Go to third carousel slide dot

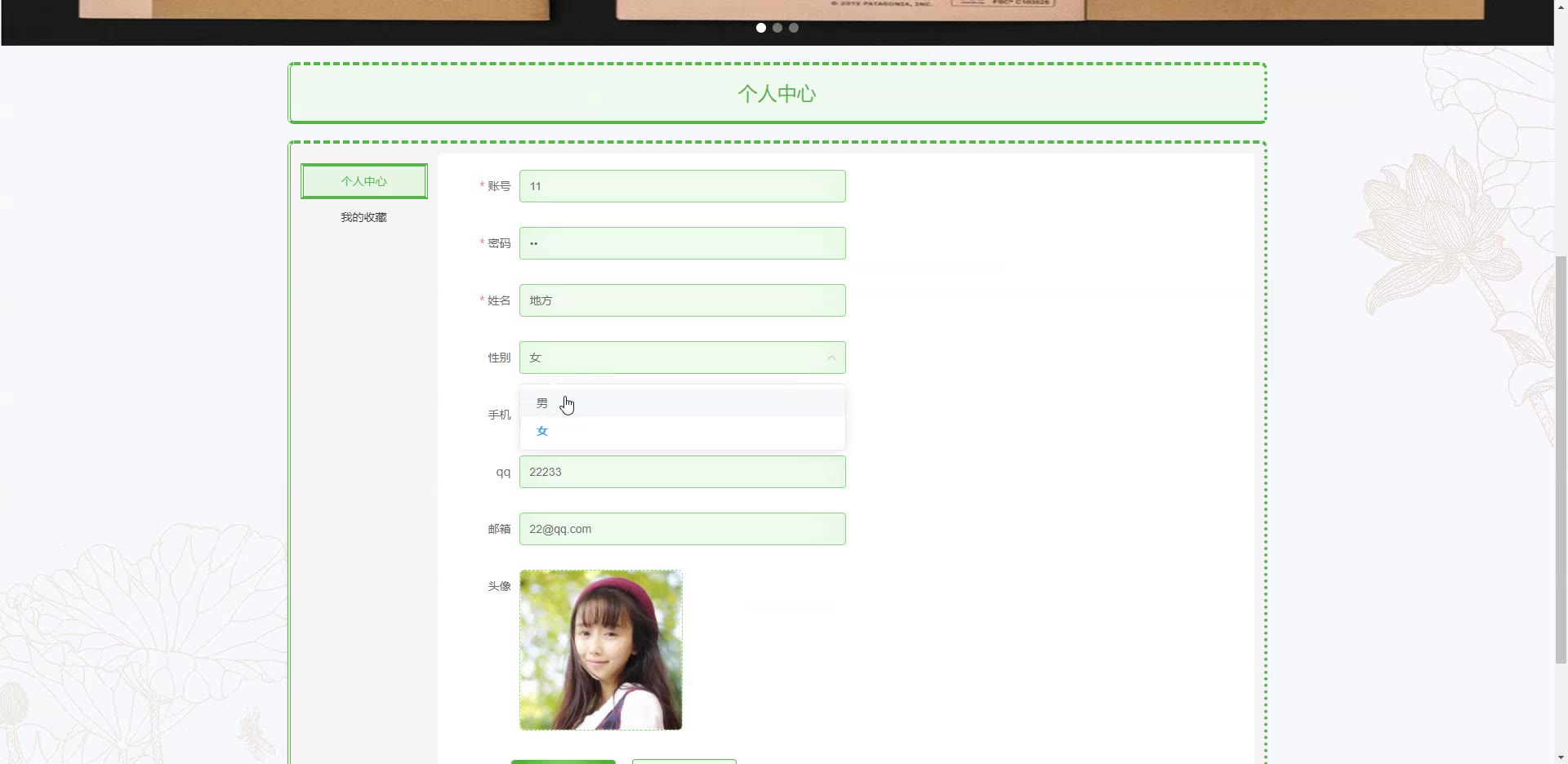point(794,28)
